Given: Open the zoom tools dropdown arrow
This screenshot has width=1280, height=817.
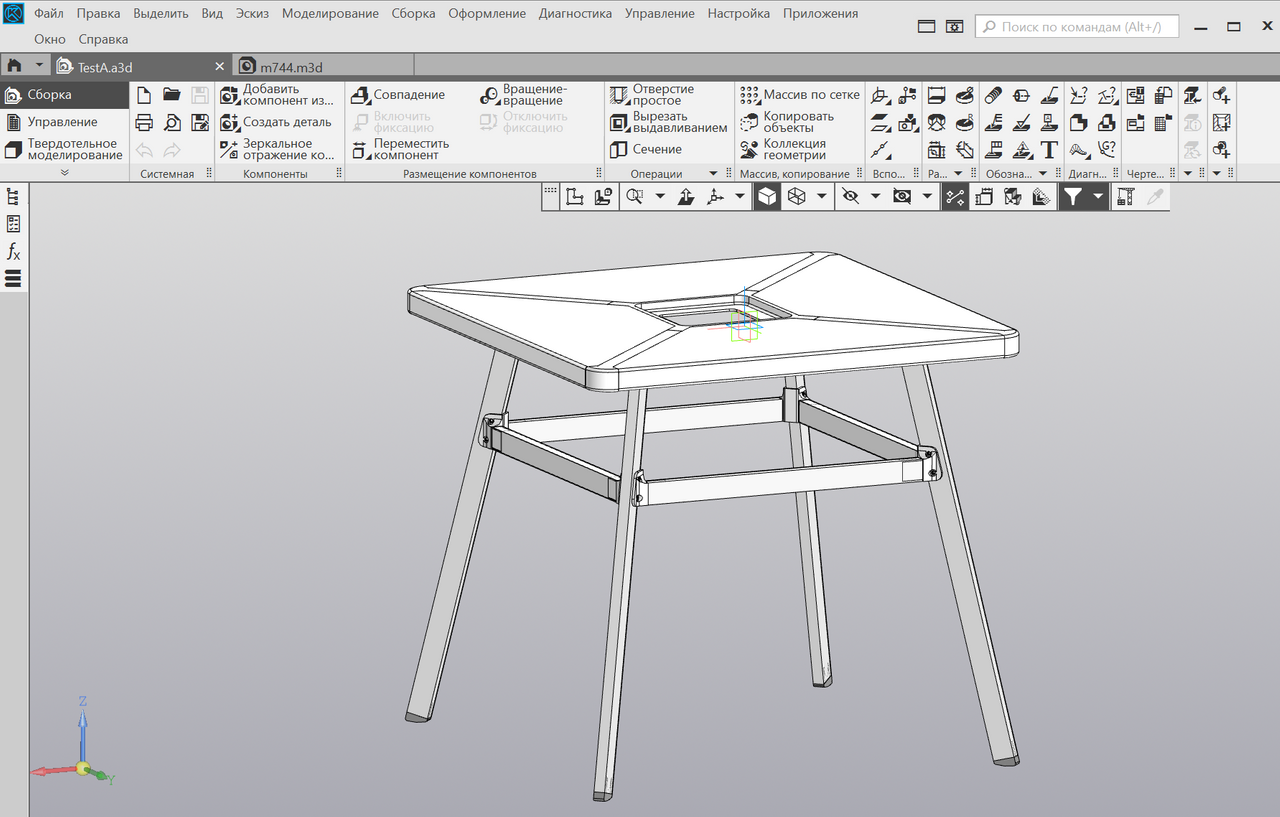Looking at the screenshot, I should click(x=660, y=197).
